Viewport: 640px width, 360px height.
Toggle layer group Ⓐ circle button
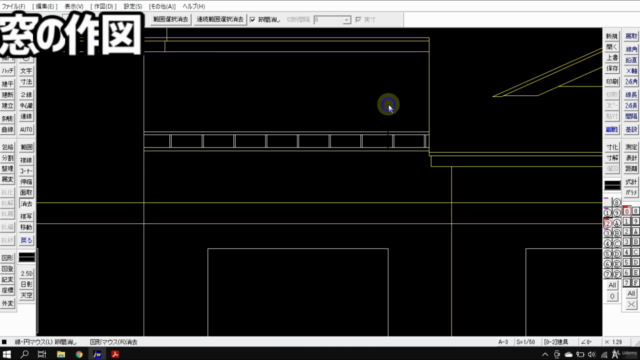pyautogui.click(x=617, y=224)
